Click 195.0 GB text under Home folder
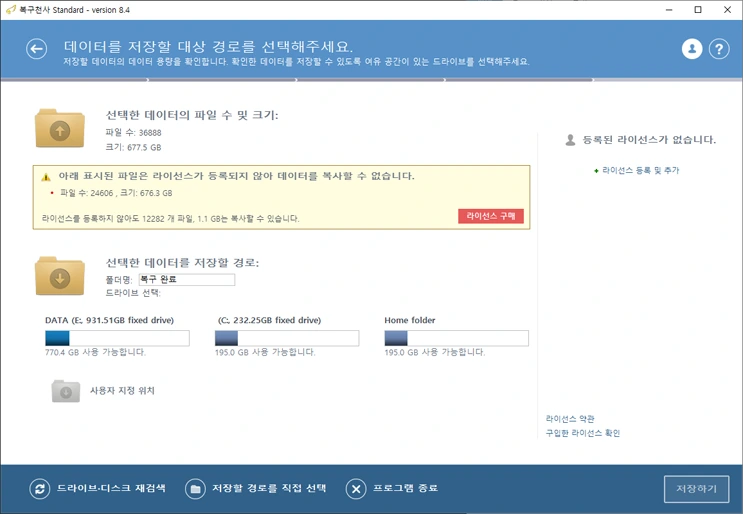The height and width of the screenshot is (514, 743). click(435, 352)
